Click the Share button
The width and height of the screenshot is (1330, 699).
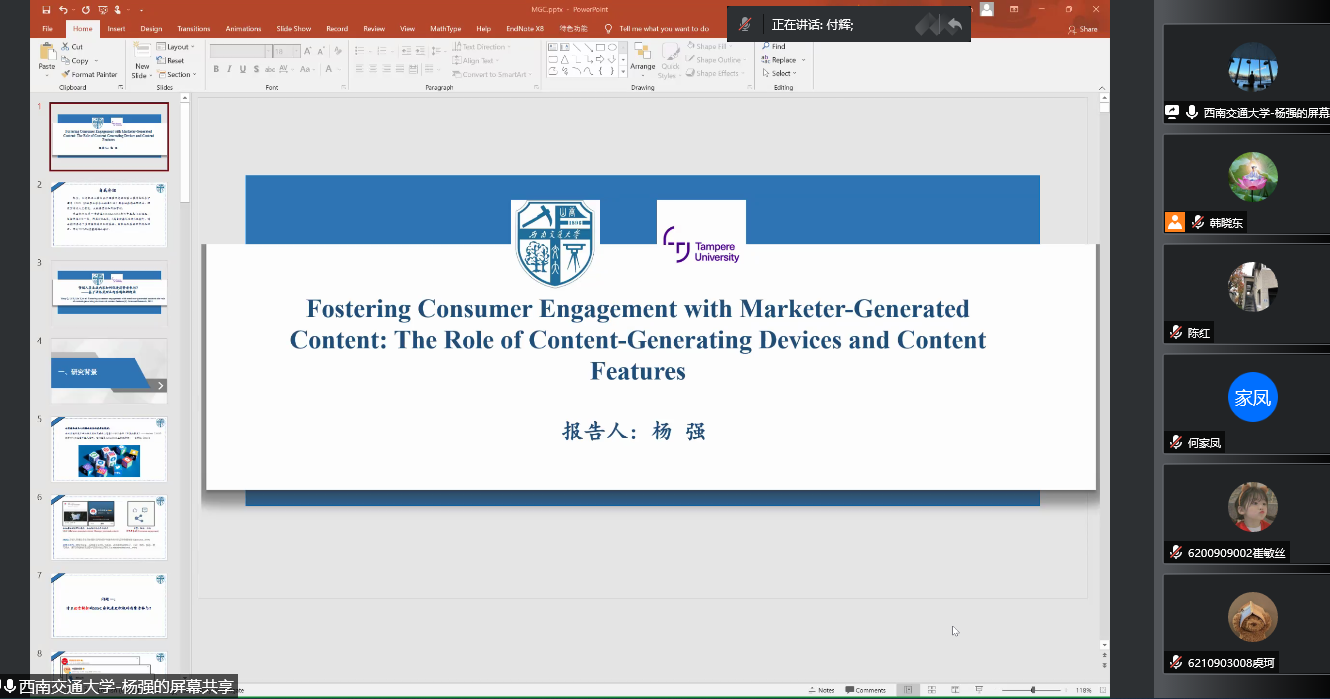pyautogui.click(x=1083, y=29)
